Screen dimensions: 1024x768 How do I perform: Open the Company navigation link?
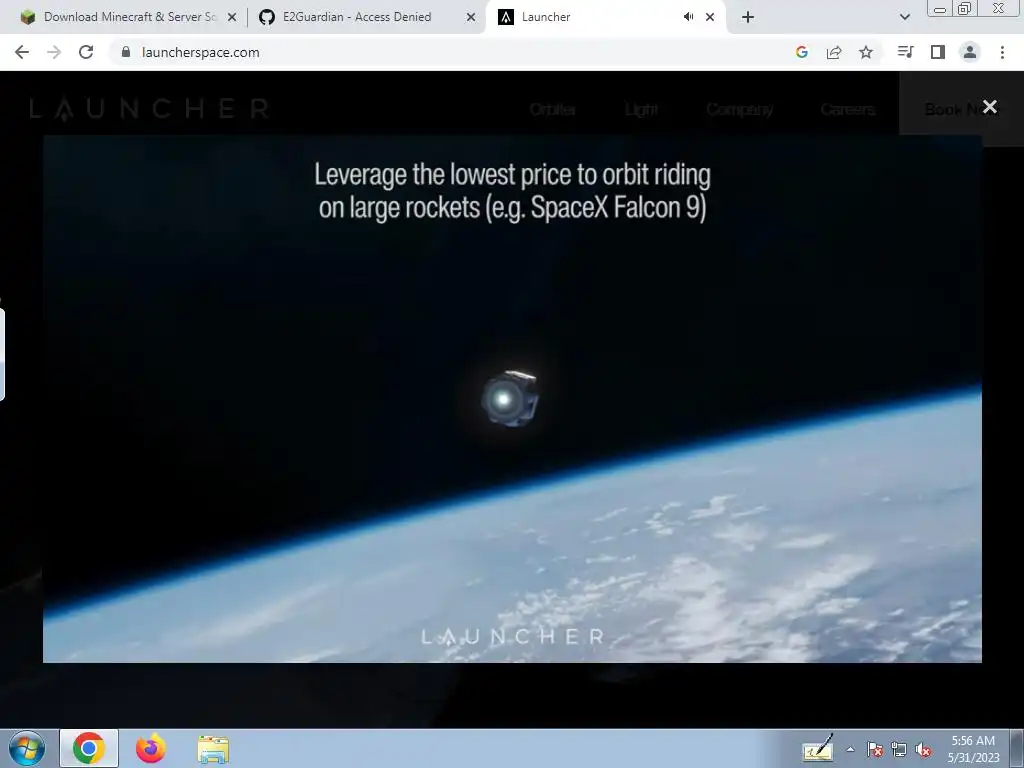click(x=739, y=109)
